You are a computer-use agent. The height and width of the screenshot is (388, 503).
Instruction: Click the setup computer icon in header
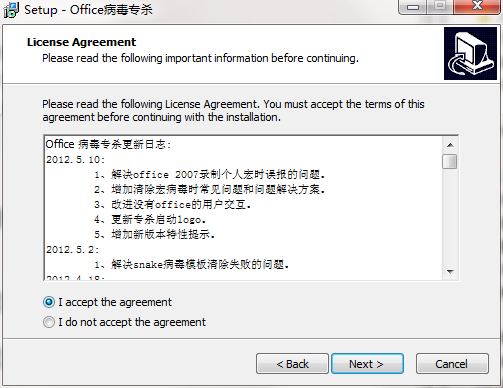(470, 54)
